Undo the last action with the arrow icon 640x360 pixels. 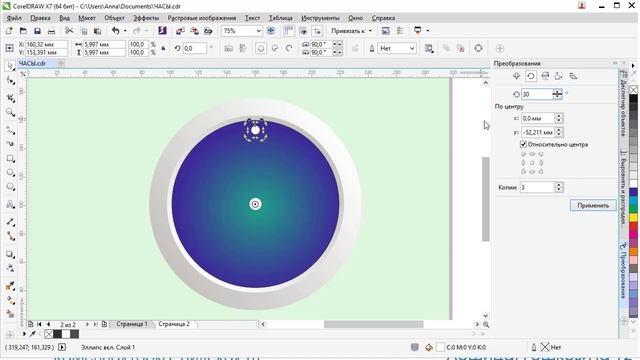tap(116, 31)
